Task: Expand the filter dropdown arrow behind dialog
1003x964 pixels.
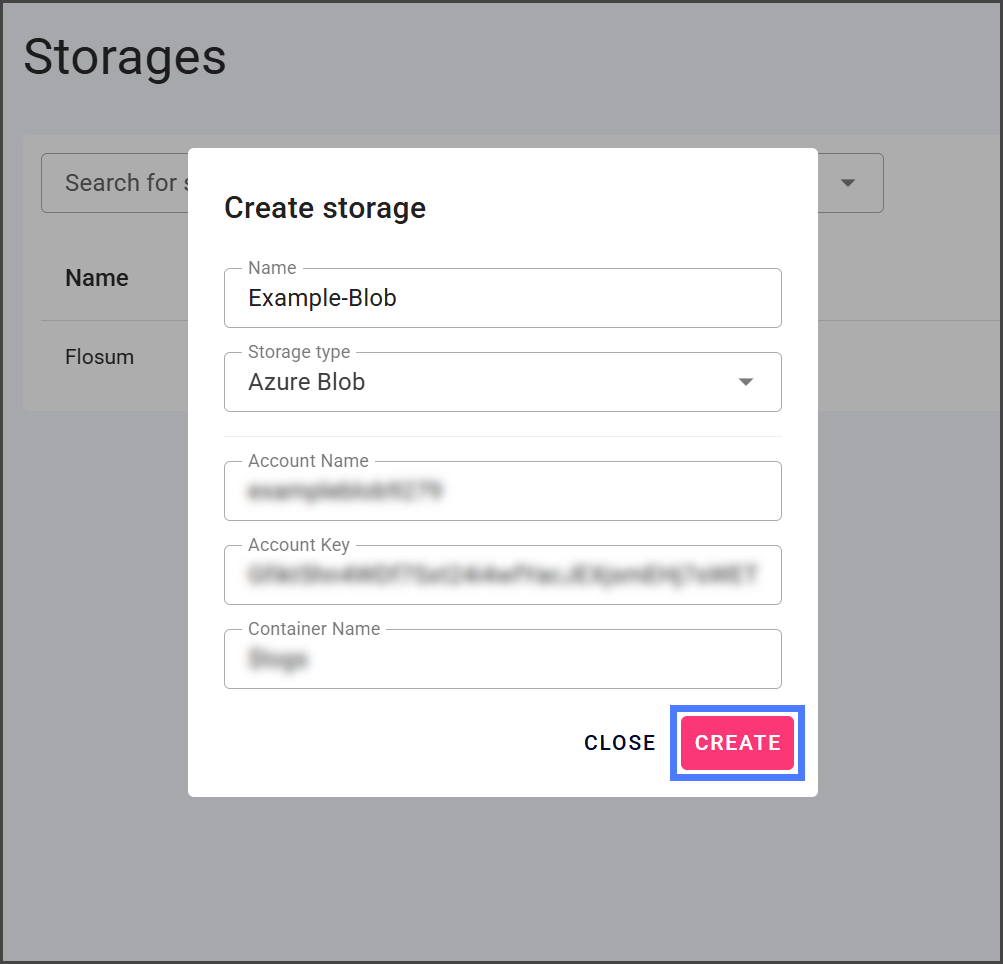Action: click(x=848, y=183)
